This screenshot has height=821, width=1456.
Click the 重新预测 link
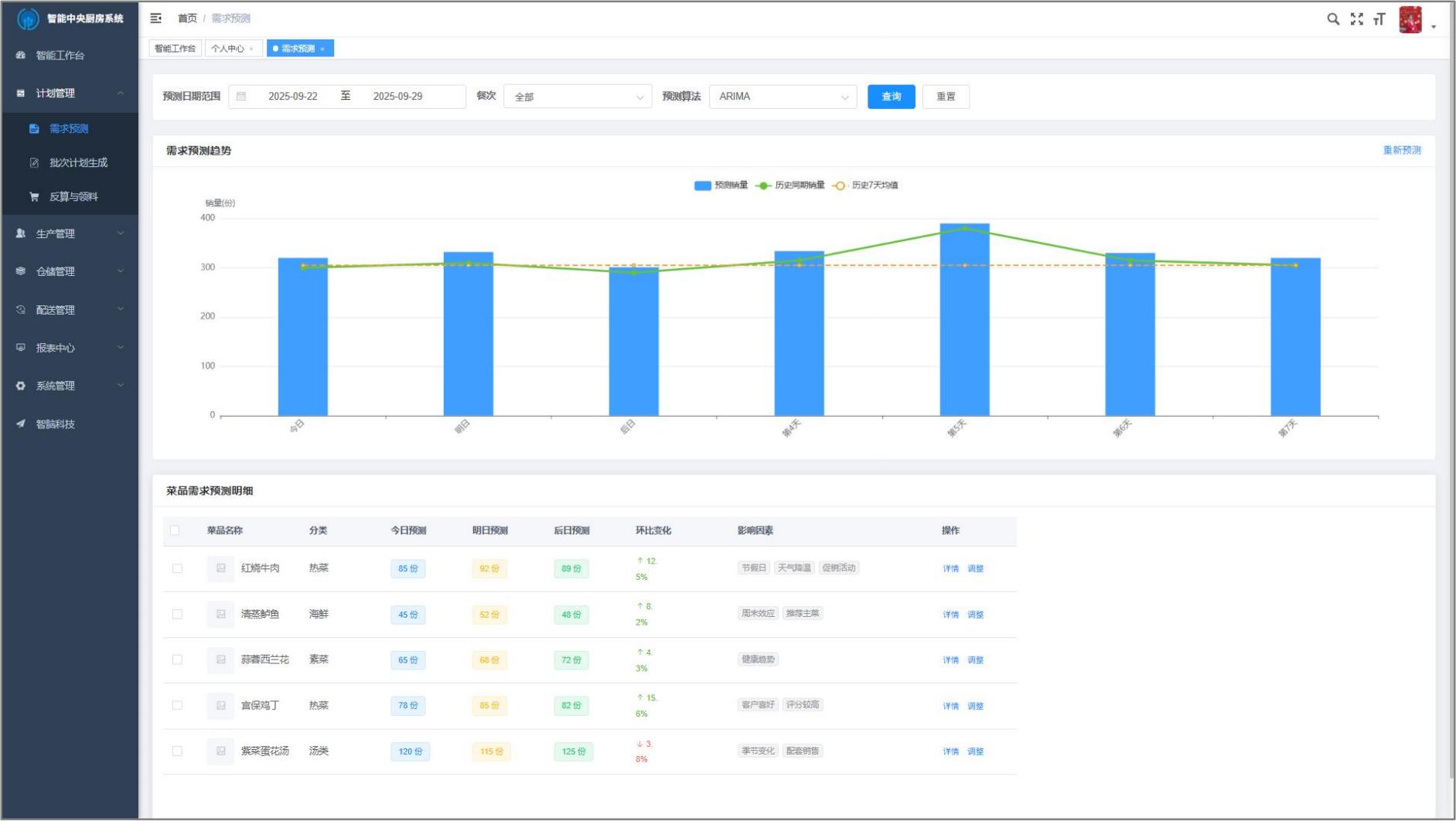pos(1401,150)
